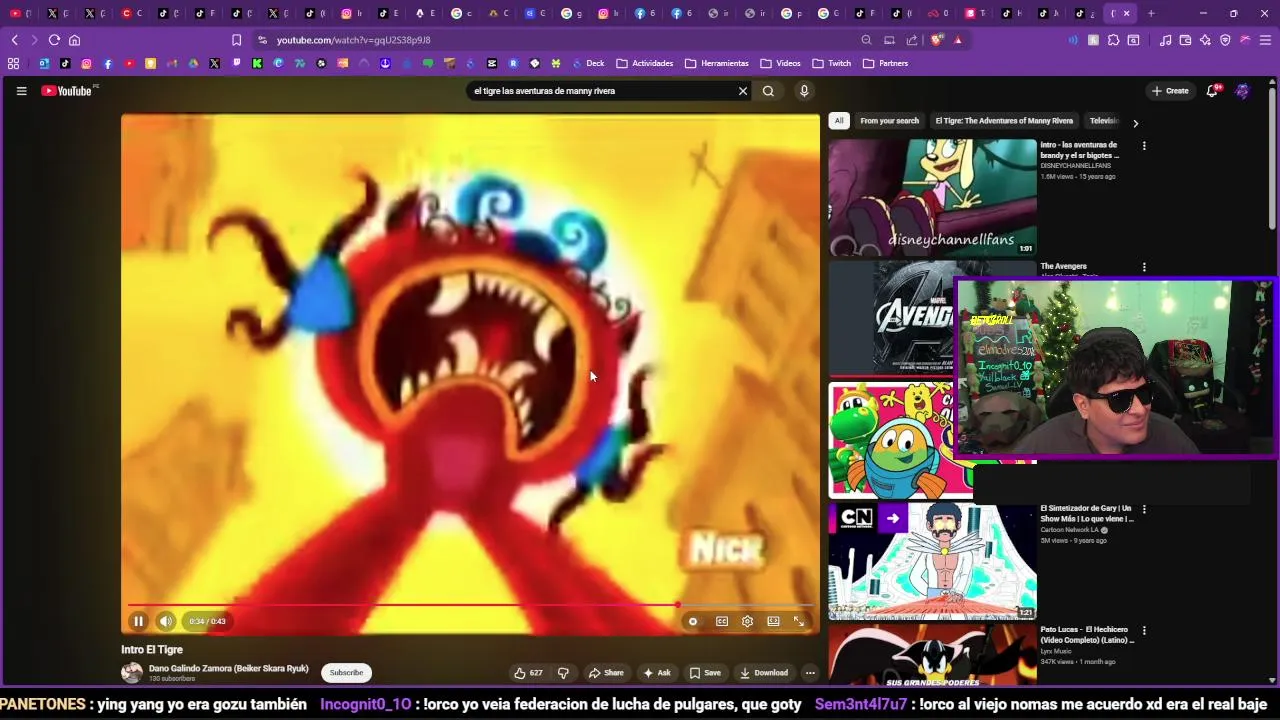Screen dimensions: 1280x720
Task: Open options for El Sintetizador de Gary
Action: coord(1144,510)
